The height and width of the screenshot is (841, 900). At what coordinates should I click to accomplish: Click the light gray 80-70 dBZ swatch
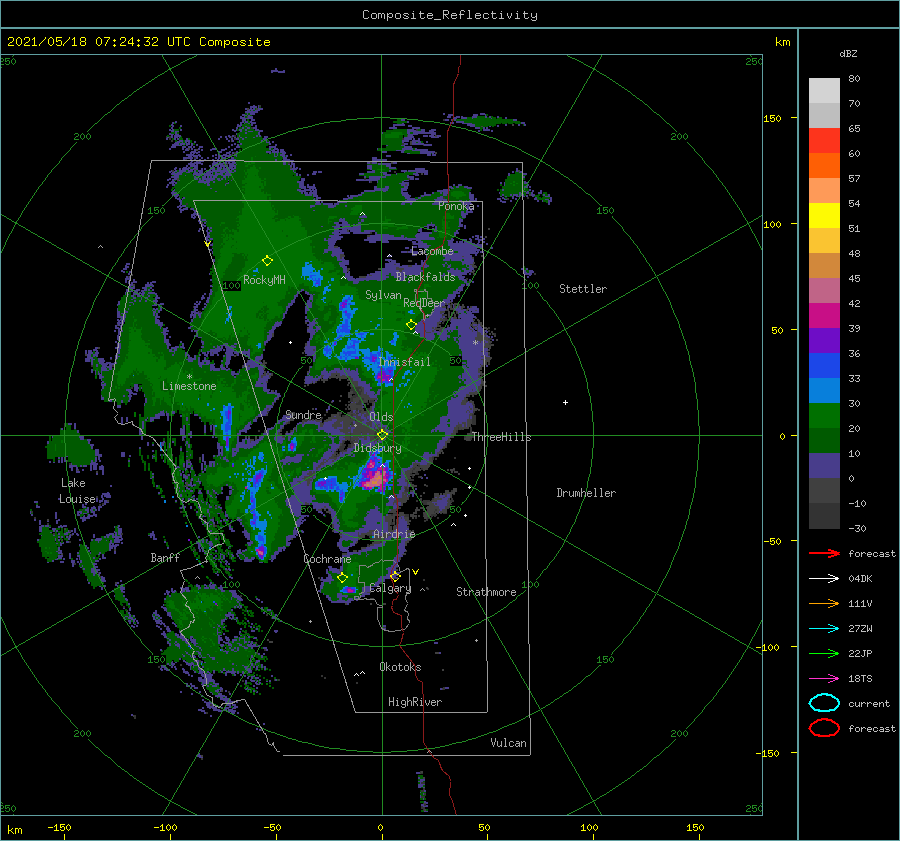pyautogui.click(x=824, y=91)
